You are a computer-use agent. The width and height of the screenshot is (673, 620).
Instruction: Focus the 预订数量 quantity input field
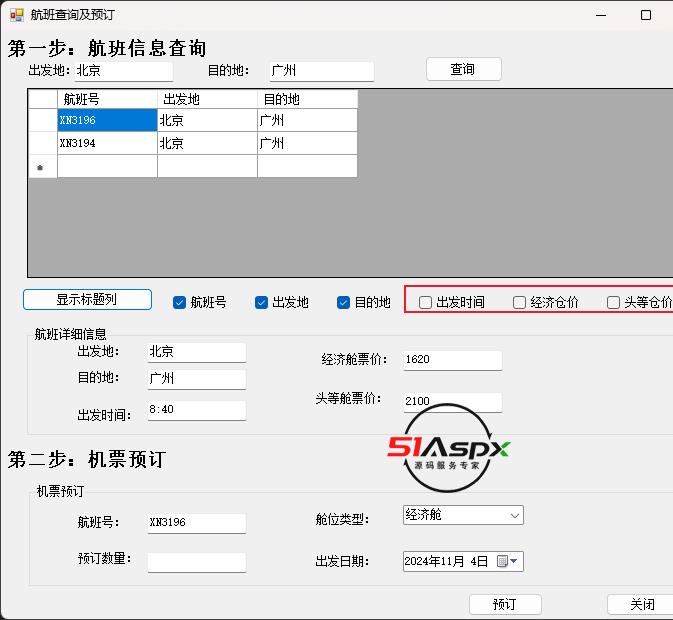point(196,562)
